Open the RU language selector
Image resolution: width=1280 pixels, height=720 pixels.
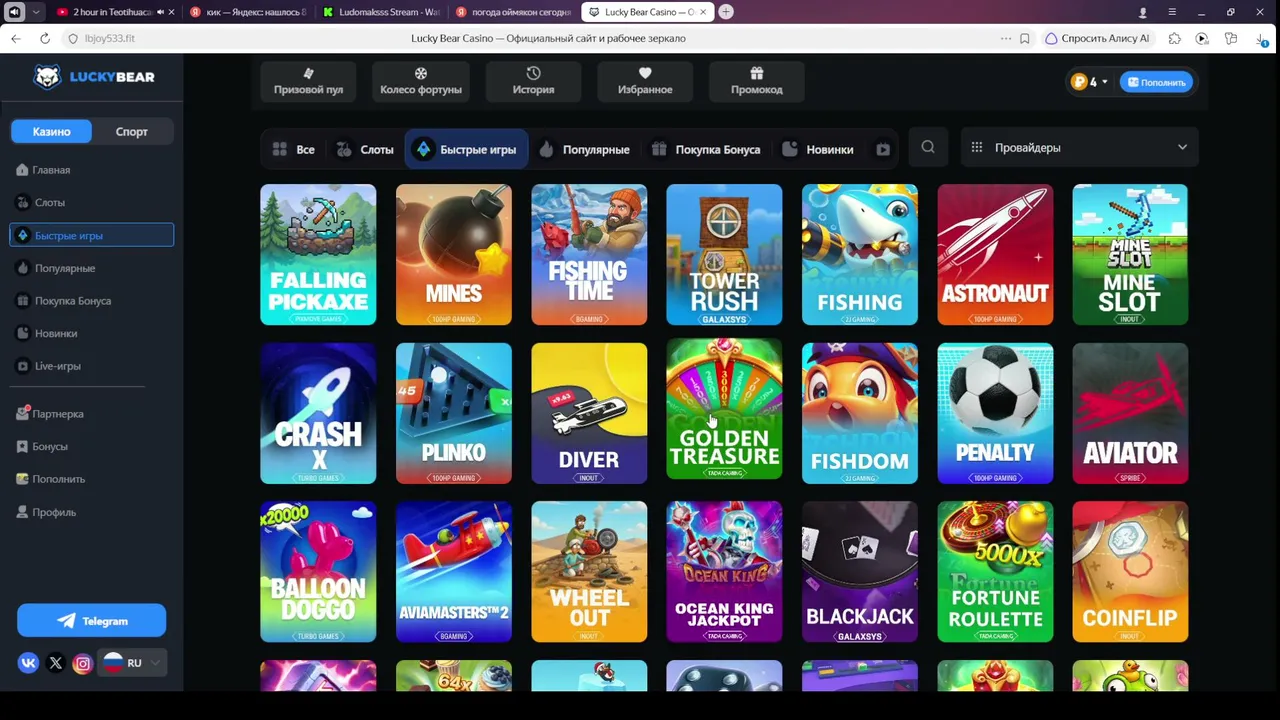coord(132,663)
